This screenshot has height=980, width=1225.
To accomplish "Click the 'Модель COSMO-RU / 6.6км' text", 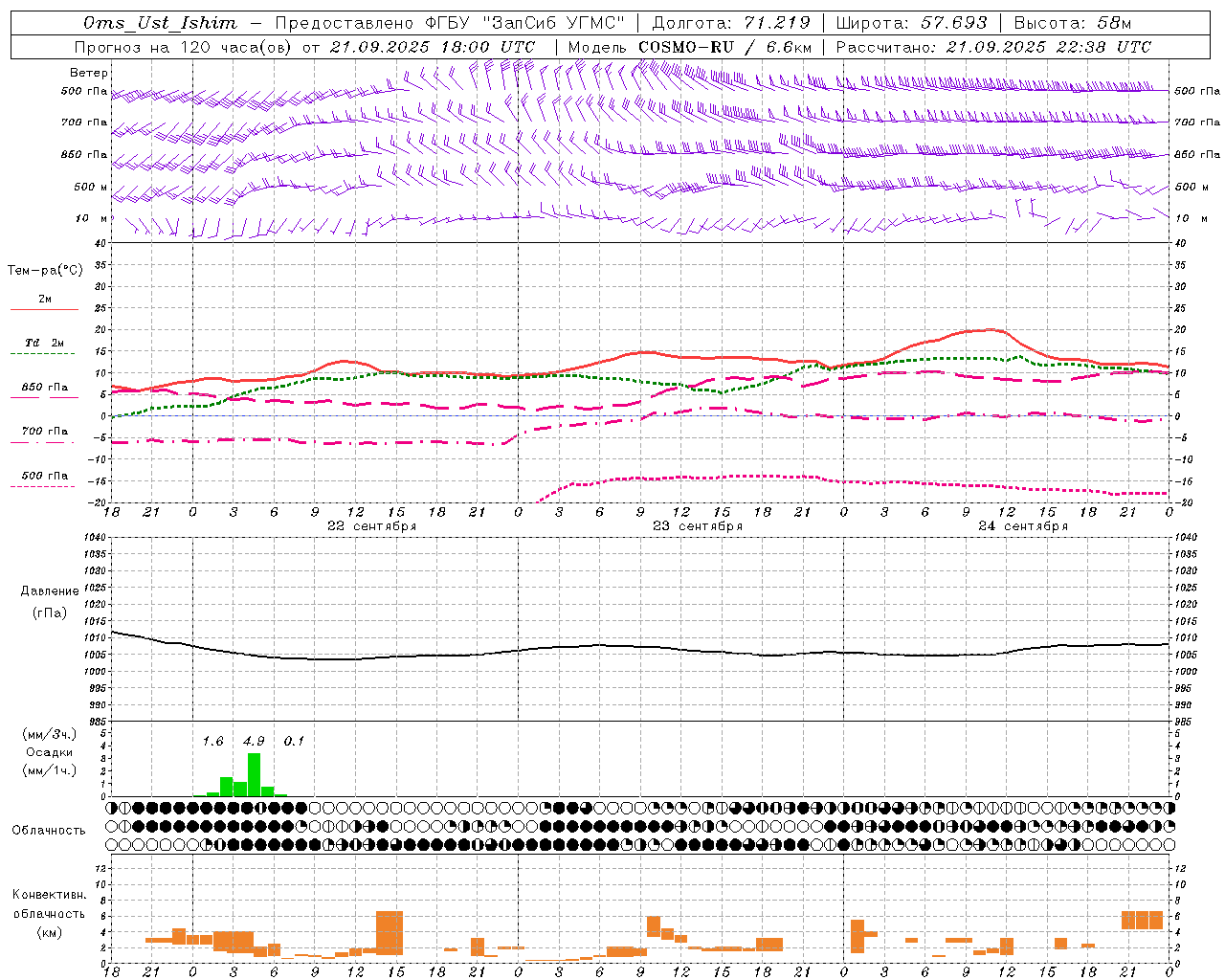I will coord(690,47).
